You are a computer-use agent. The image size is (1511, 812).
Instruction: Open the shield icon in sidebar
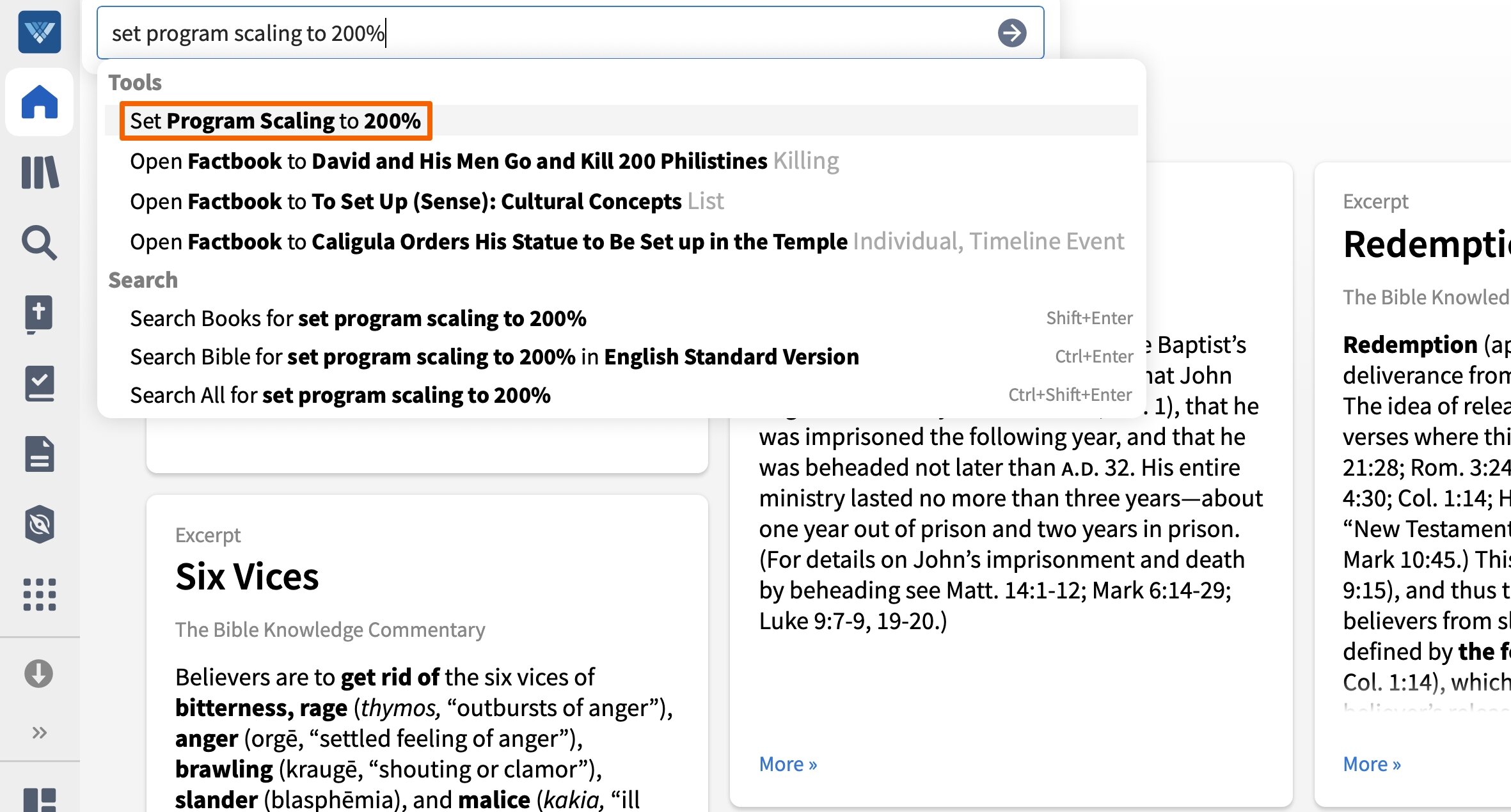click(40, 524)
